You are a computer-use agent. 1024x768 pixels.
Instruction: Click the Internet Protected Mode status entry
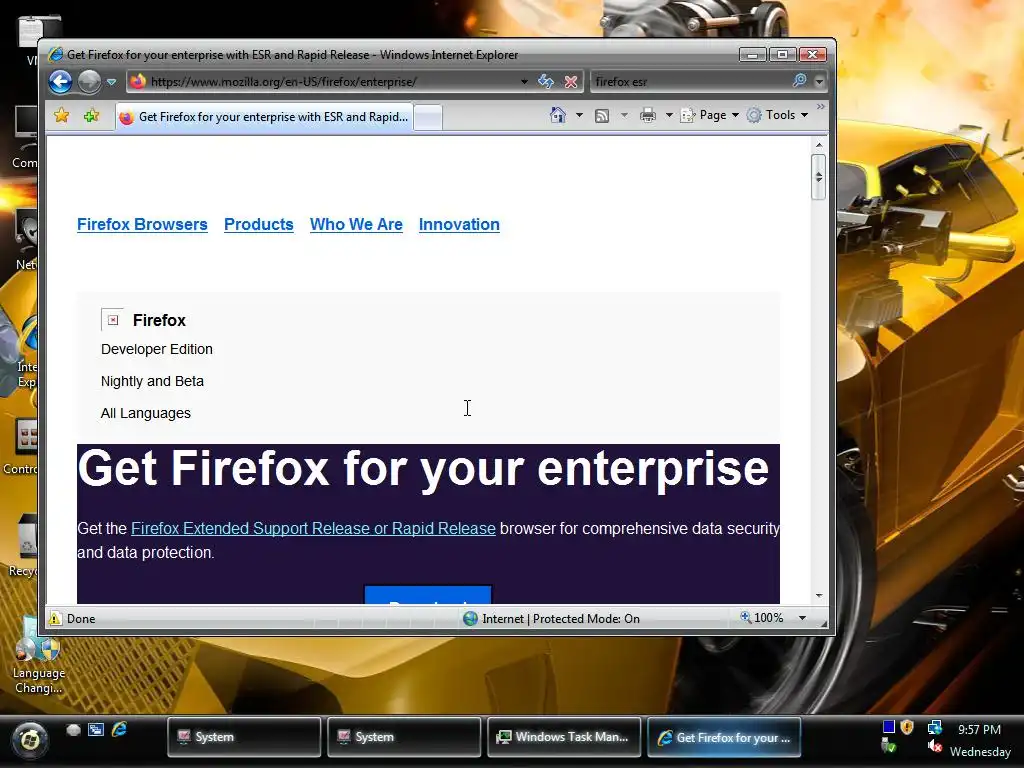pyautogui.click(x=552, y=618)
